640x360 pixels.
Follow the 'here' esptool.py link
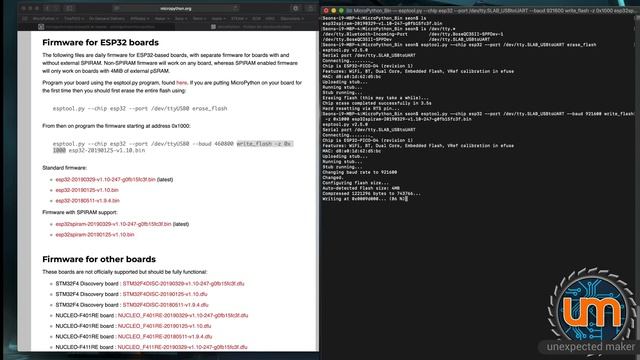click(182, 82)
